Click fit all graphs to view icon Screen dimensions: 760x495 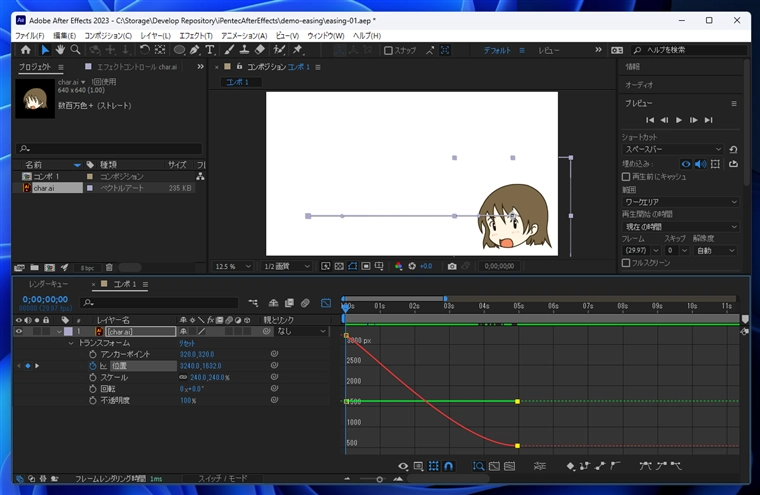pos(509,466)
